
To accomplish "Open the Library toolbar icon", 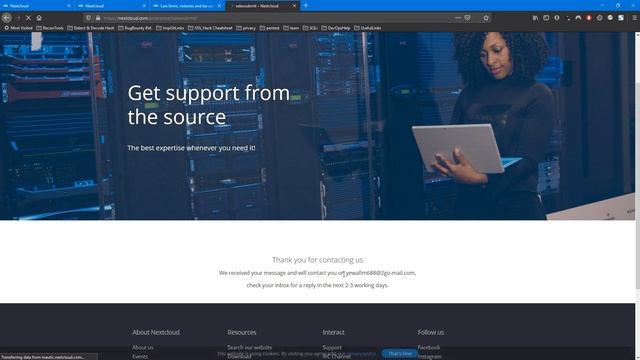I will point(535,18).
